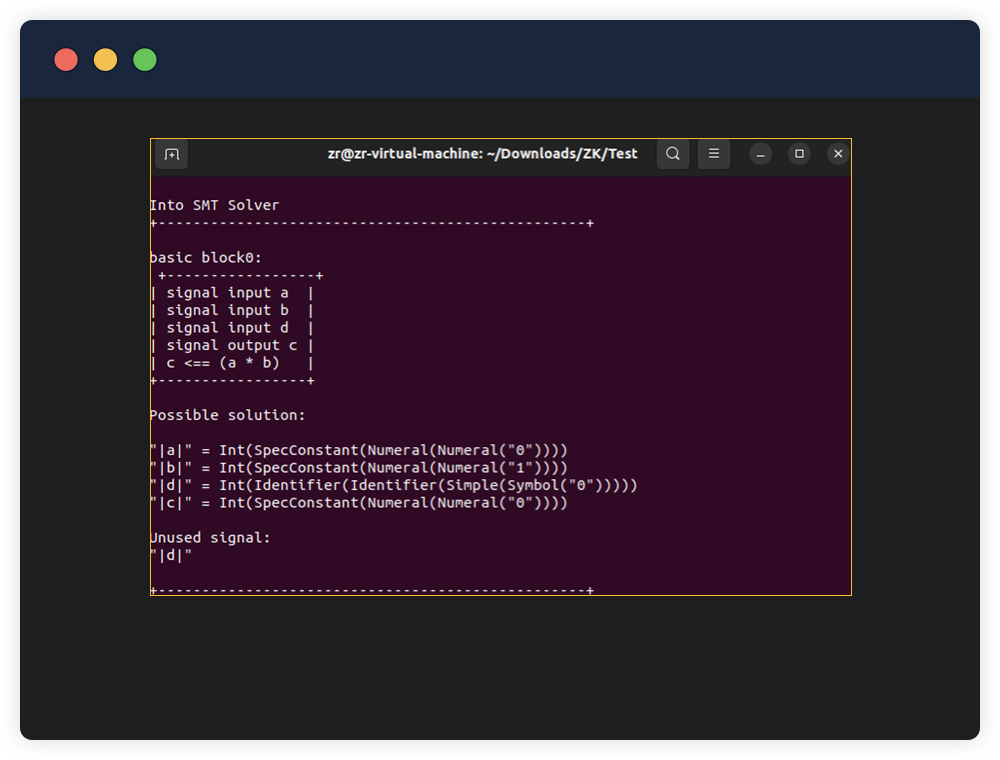The image size is (1000, 760).
Task: Maximize the terminal window
Action: pos(799,154)
